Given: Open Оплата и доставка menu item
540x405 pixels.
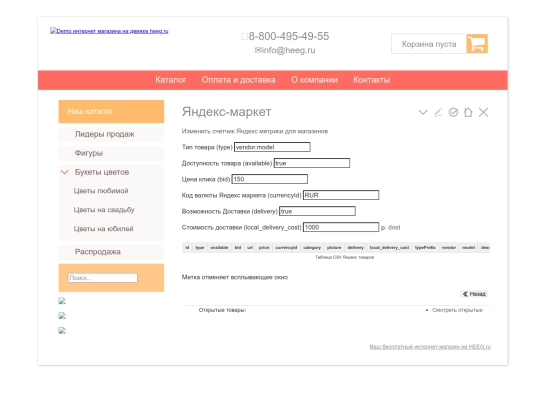Looking at the screenshot, I should click(238, 80).
